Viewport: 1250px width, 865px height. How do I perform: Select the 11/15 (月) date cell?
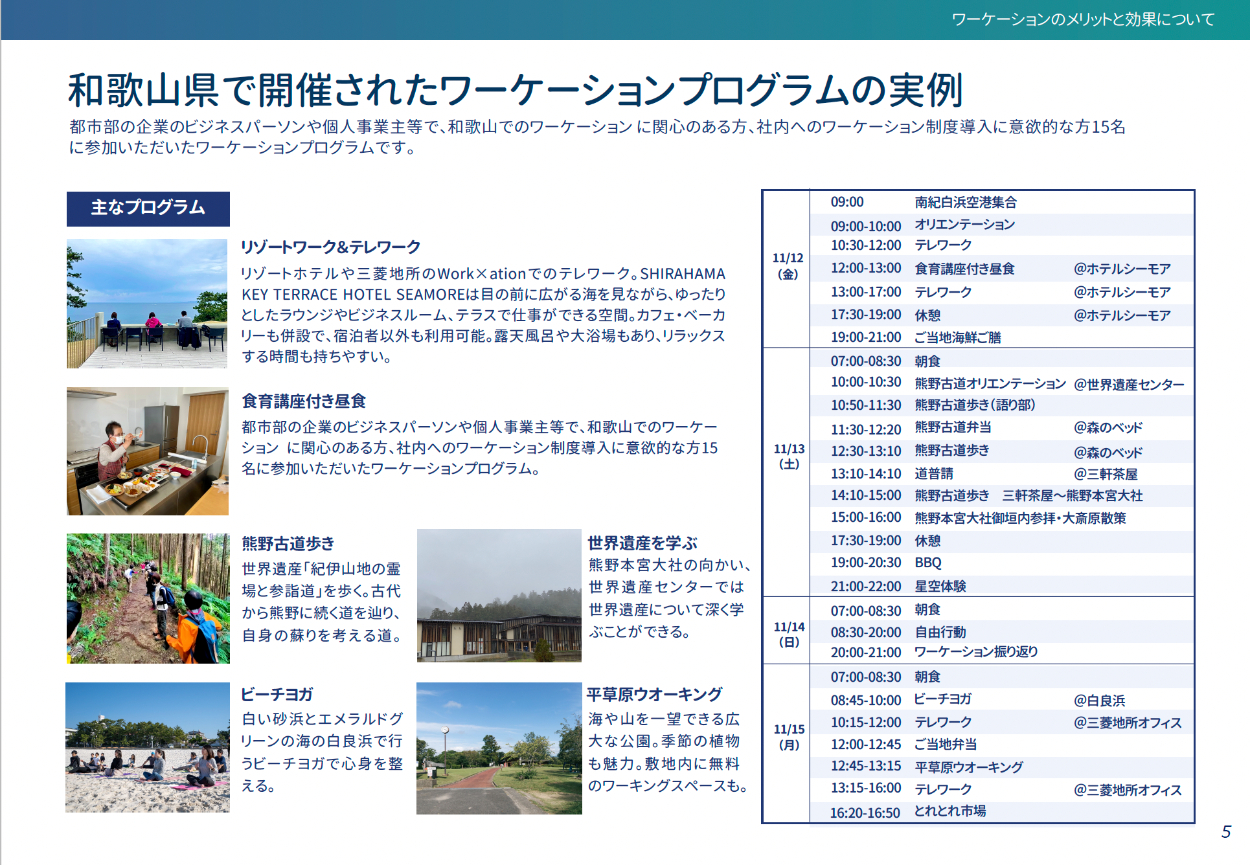(x=788, y=737)
